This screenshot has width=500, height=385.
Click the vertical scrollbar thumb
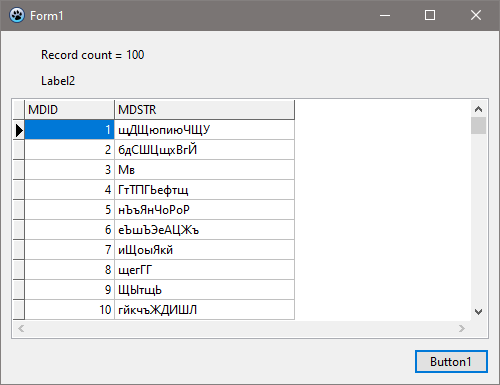(478, 125)
